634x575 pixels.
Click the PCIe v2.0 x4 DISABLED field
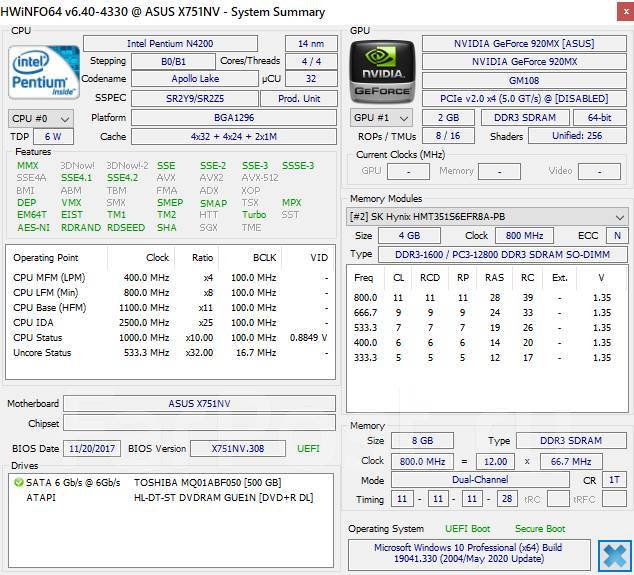pyautogui.click(x=524, y=99)
